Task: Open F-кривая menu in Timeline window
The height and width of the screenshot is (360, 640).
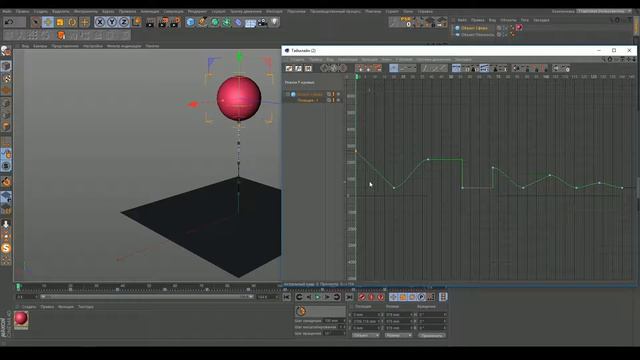Action: [404, 60]
